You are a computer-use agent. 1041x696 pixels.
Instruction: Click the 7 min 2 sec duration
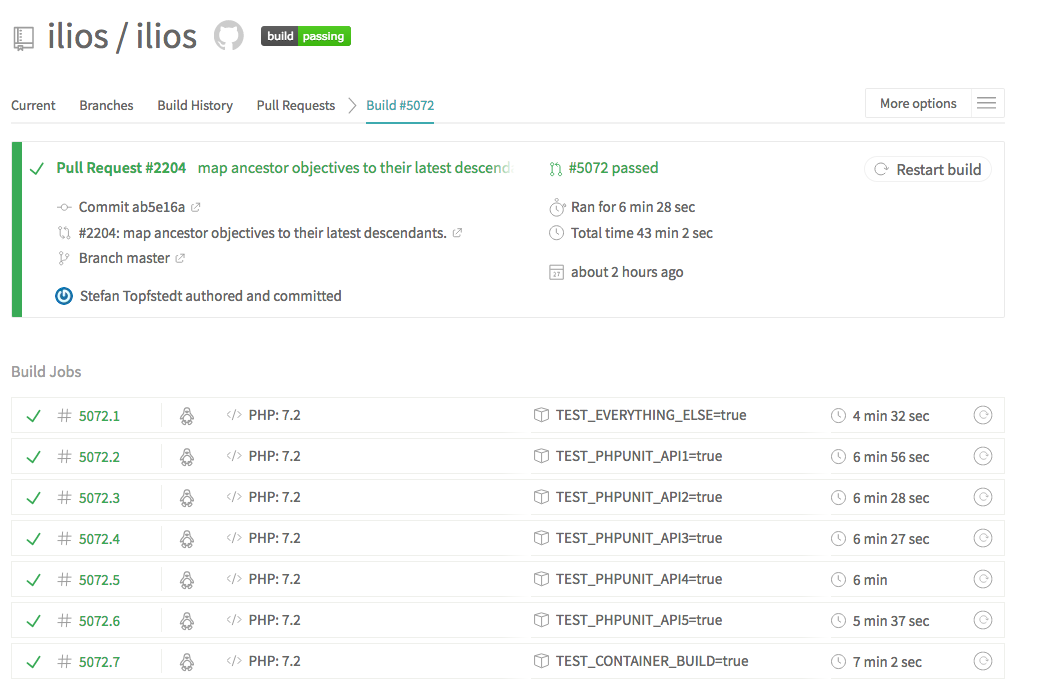[887, 662]
